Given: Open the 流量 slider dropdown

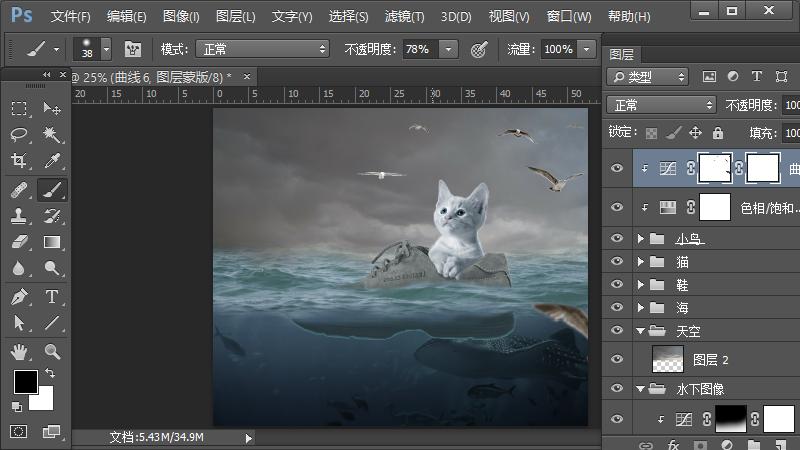Looking at the screenshot, I should point(587,49).
